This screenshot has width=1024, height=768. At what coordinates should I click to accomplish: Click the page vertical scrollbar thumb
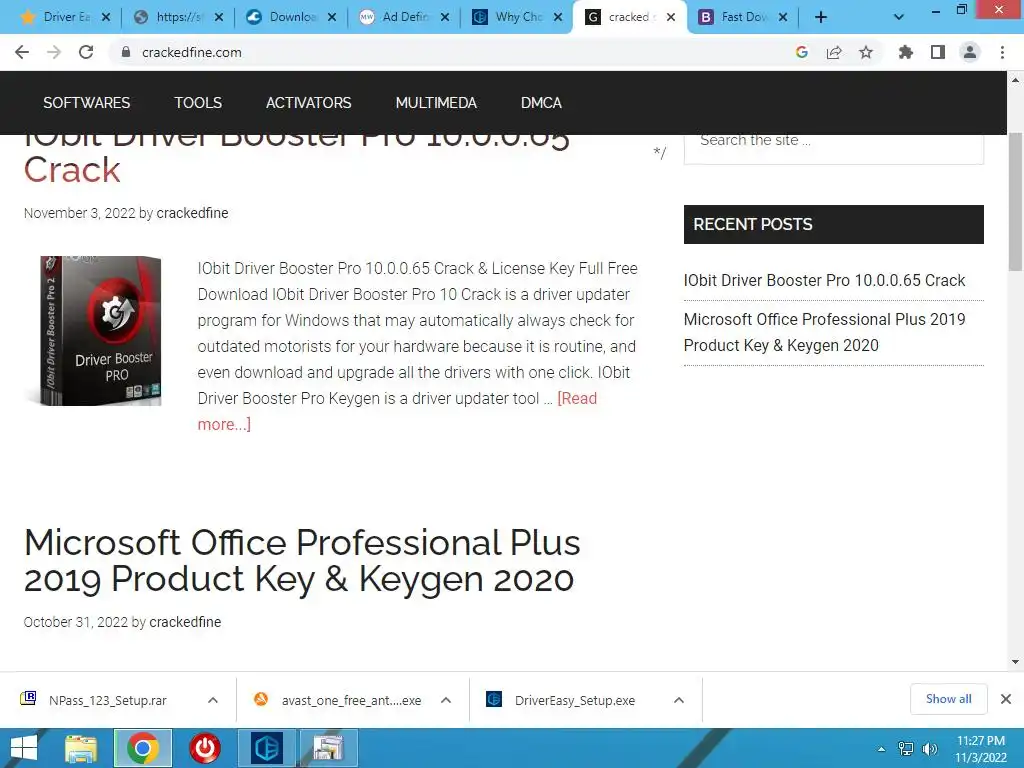[x=1016, y=202]
